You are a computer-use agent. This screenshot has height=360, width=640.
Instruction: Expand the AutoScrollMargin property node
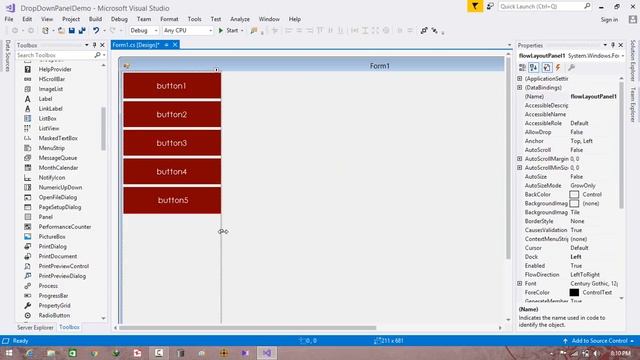click(x=520, y=159)
